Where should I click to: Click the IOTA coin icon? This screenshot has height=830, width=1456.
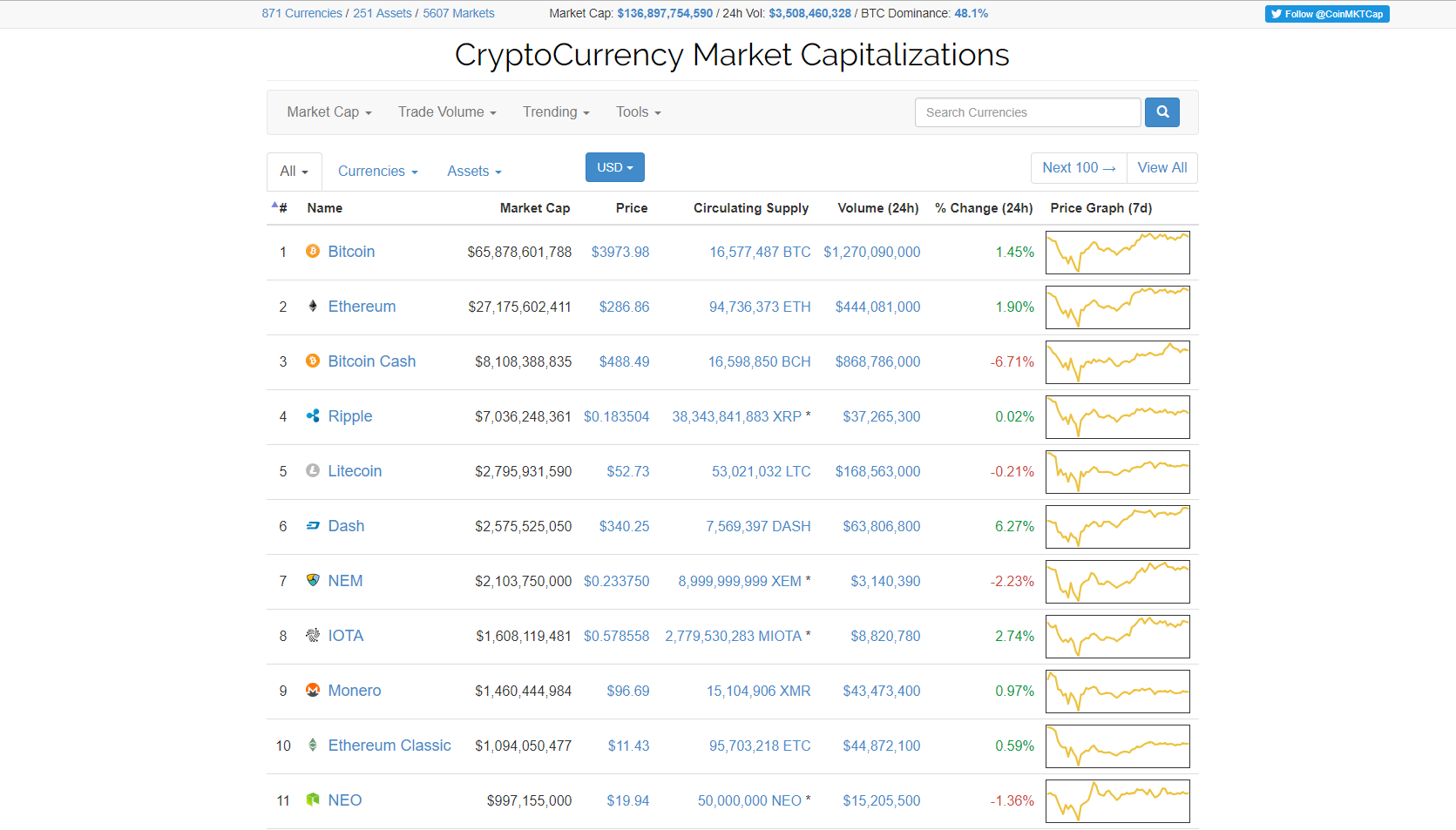[x=313, y=635]
